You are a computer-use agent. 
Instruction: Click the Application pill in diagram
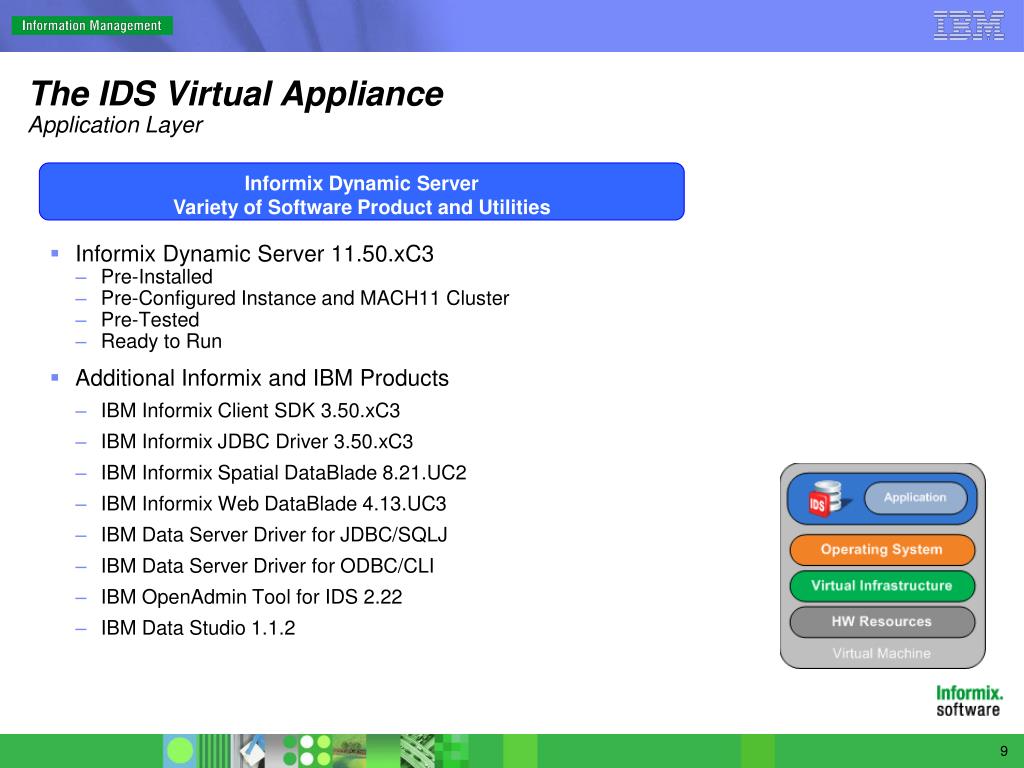[x=915, y=498]
